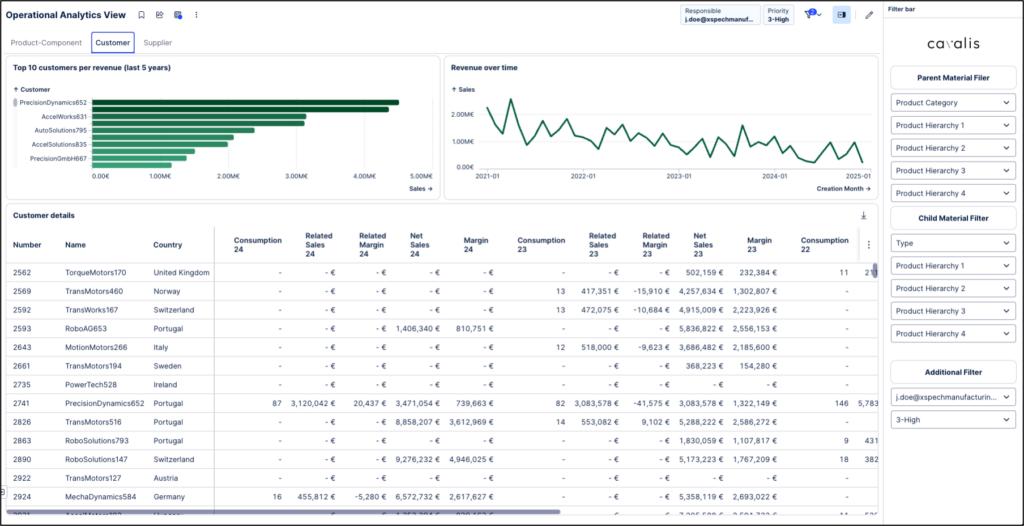
Task: Open the data model icon with blue dot
Action: tap(178, 15)
